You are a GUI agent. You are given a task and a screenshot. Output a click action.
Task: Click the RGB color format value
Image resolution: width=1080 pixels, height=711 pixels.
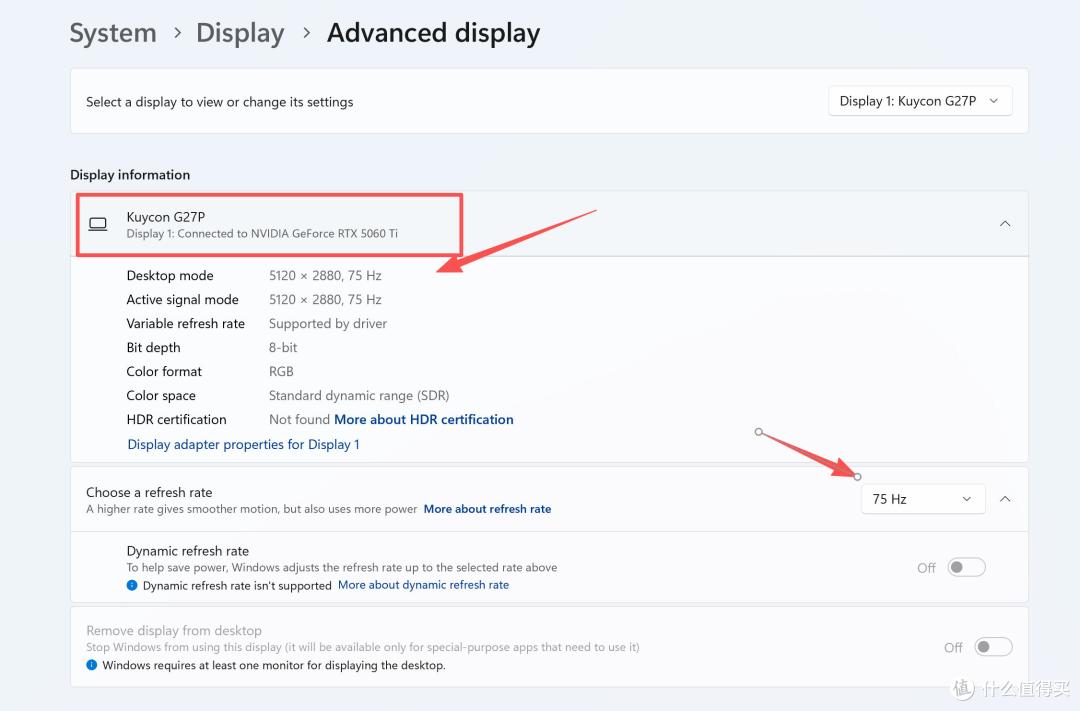[x=281, y=371]
